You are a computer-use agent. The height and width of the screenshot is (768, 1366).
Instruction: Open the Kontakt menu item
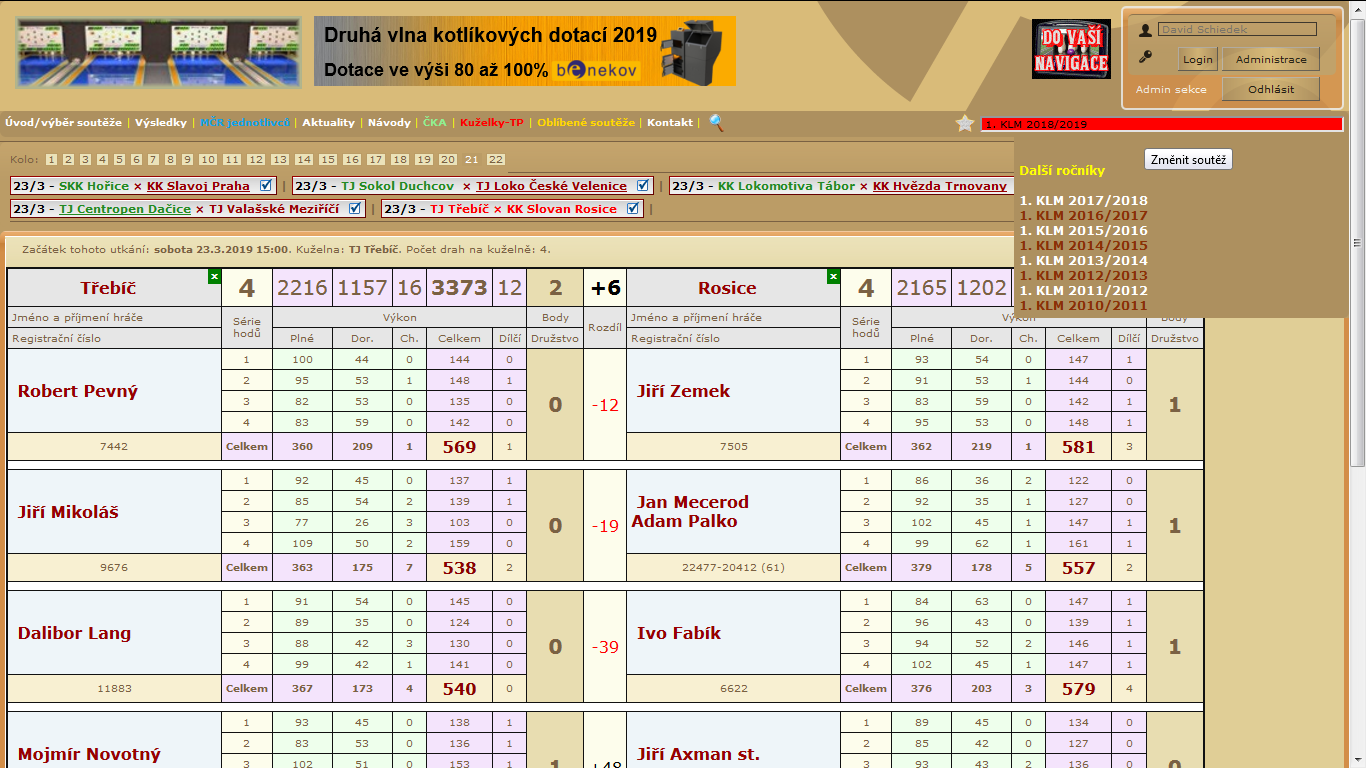(x=670, y=122)
